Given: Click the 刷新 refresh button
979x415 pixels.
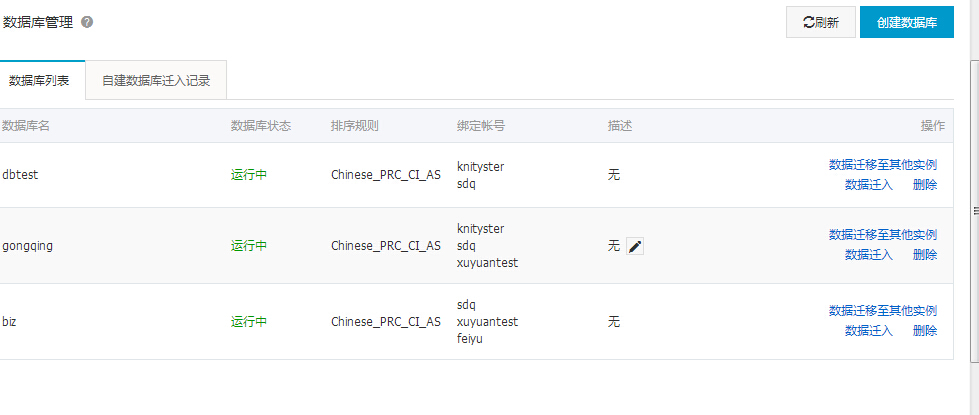Looking at the screenshot, I should [820, 22].
